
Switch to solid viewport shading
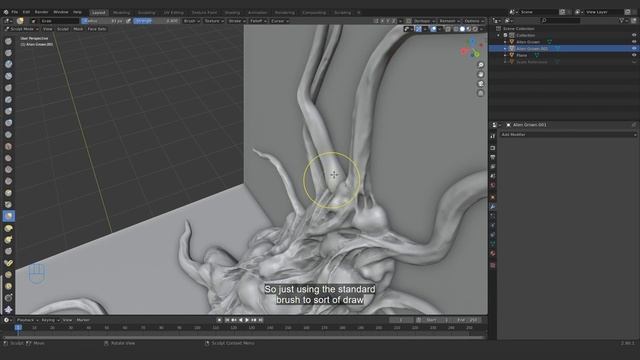click(462, 29)
